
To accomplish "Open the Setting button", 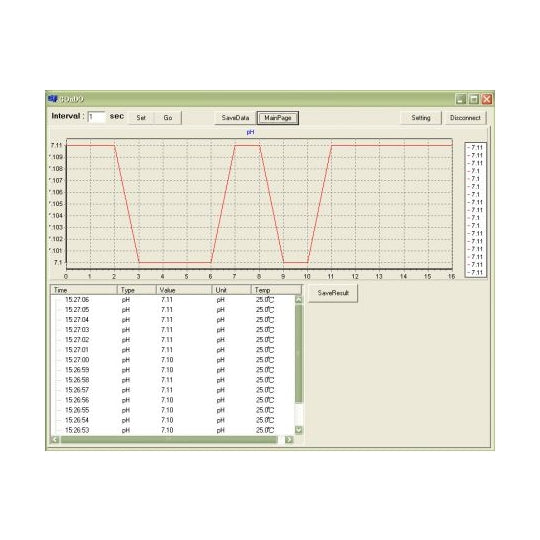I will (x=420, y=118).
